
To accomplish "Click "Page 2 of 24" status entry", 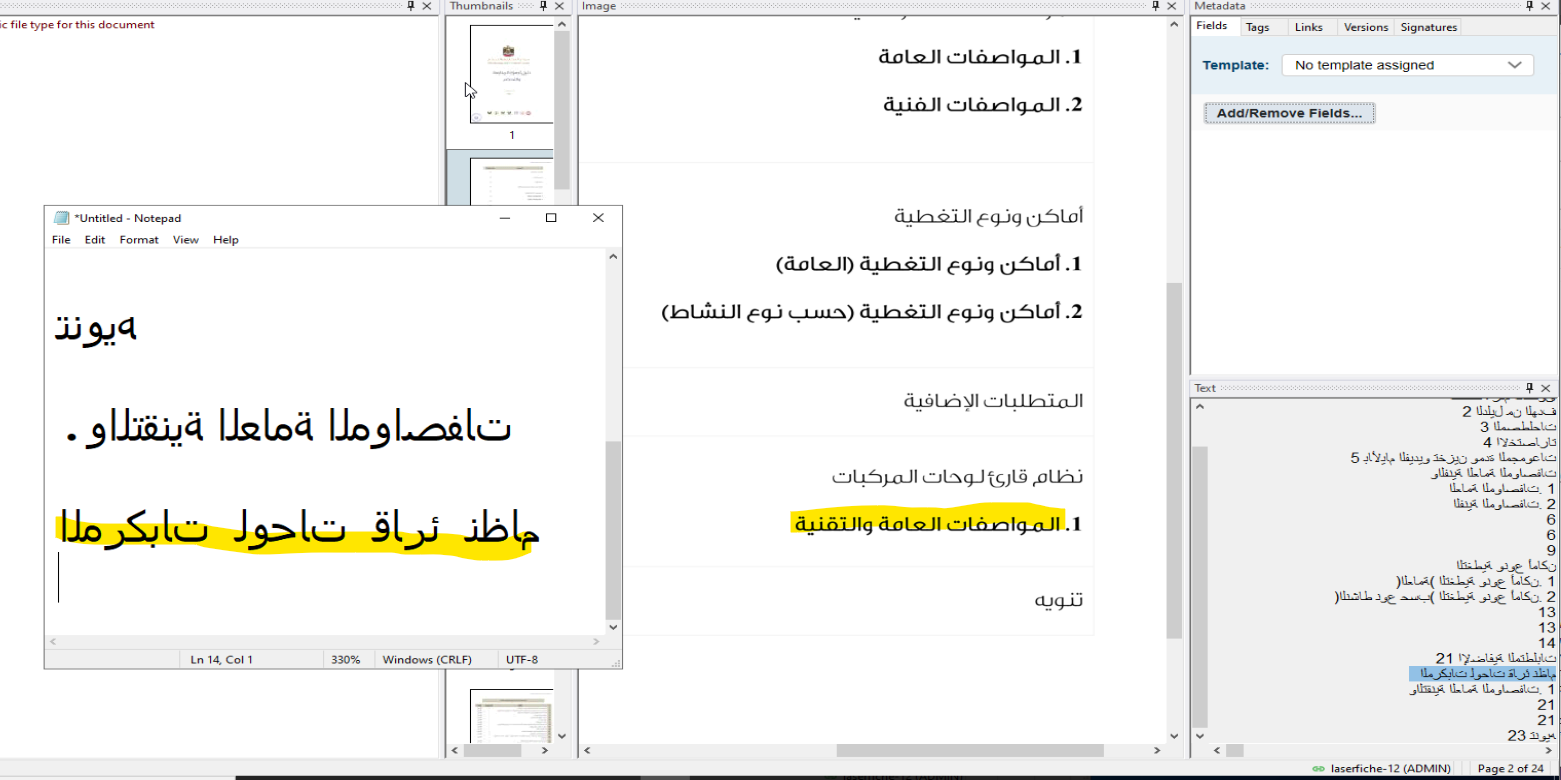I will pyautogui.click(x=1510, y=769).
